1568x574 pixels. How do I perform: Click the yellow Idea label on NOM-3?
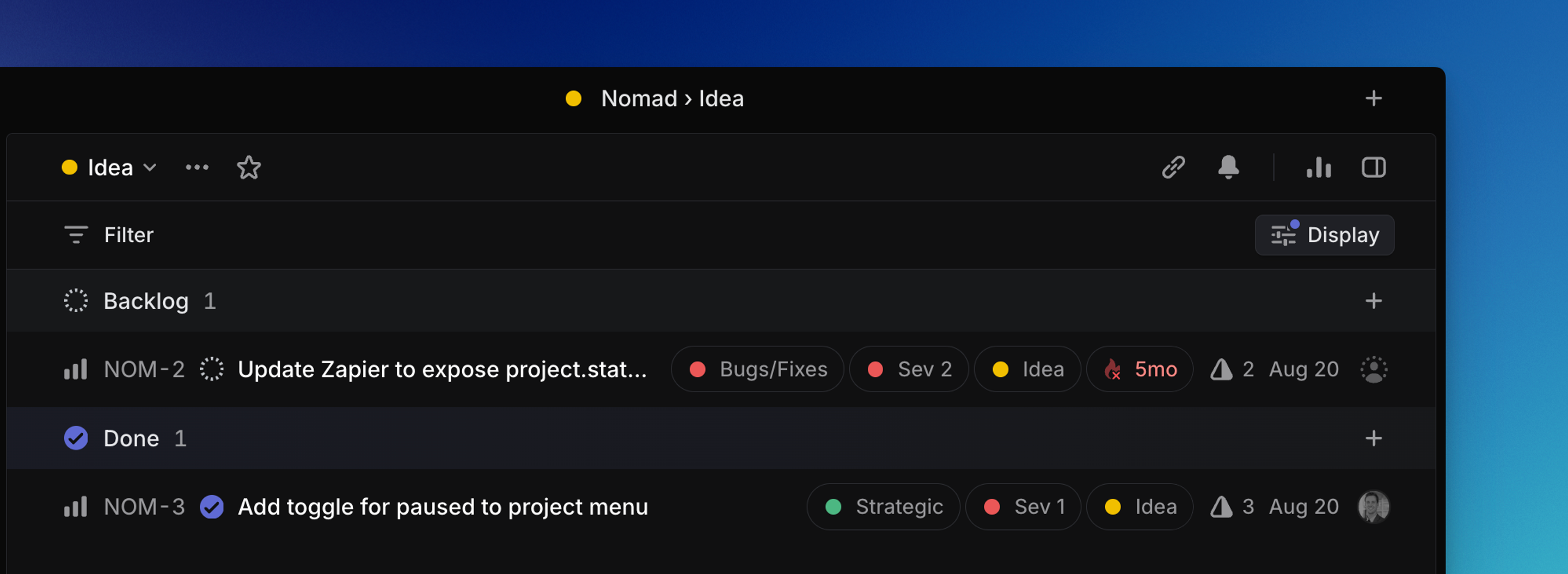pyautogui.click(x=1140, y=506)
